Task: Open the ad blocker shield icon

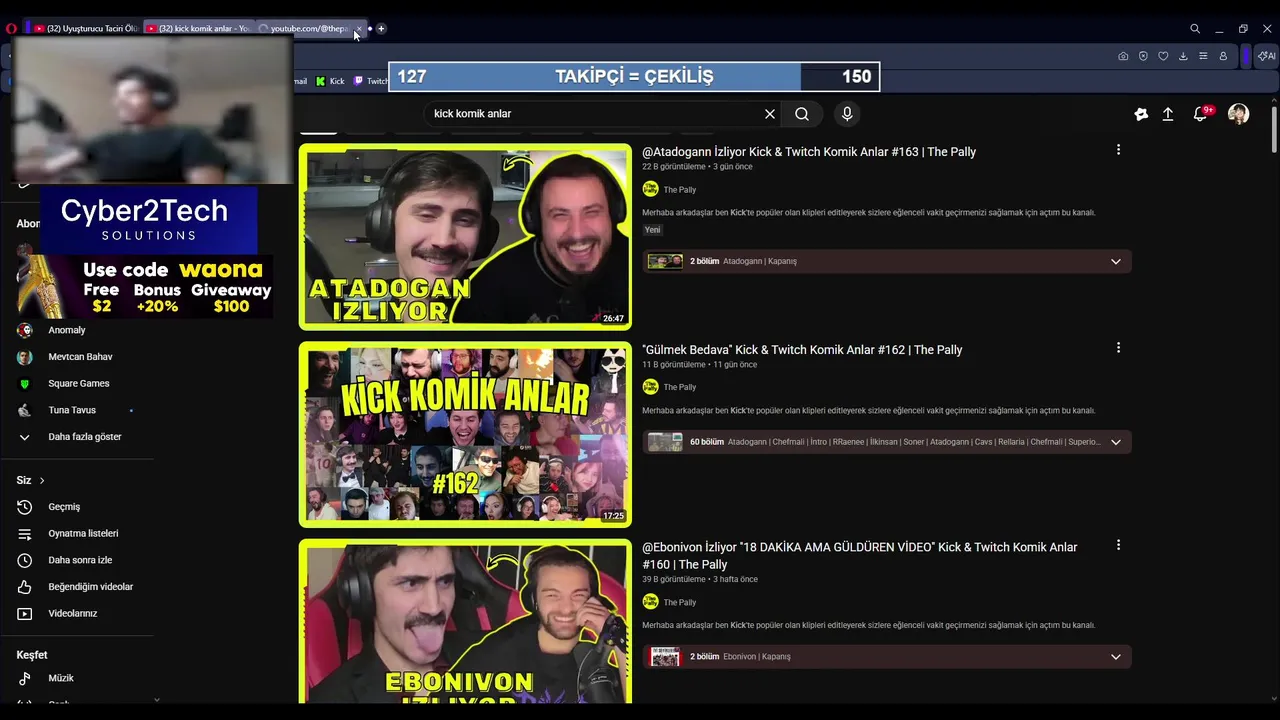Action: (x=1143, y=56)
